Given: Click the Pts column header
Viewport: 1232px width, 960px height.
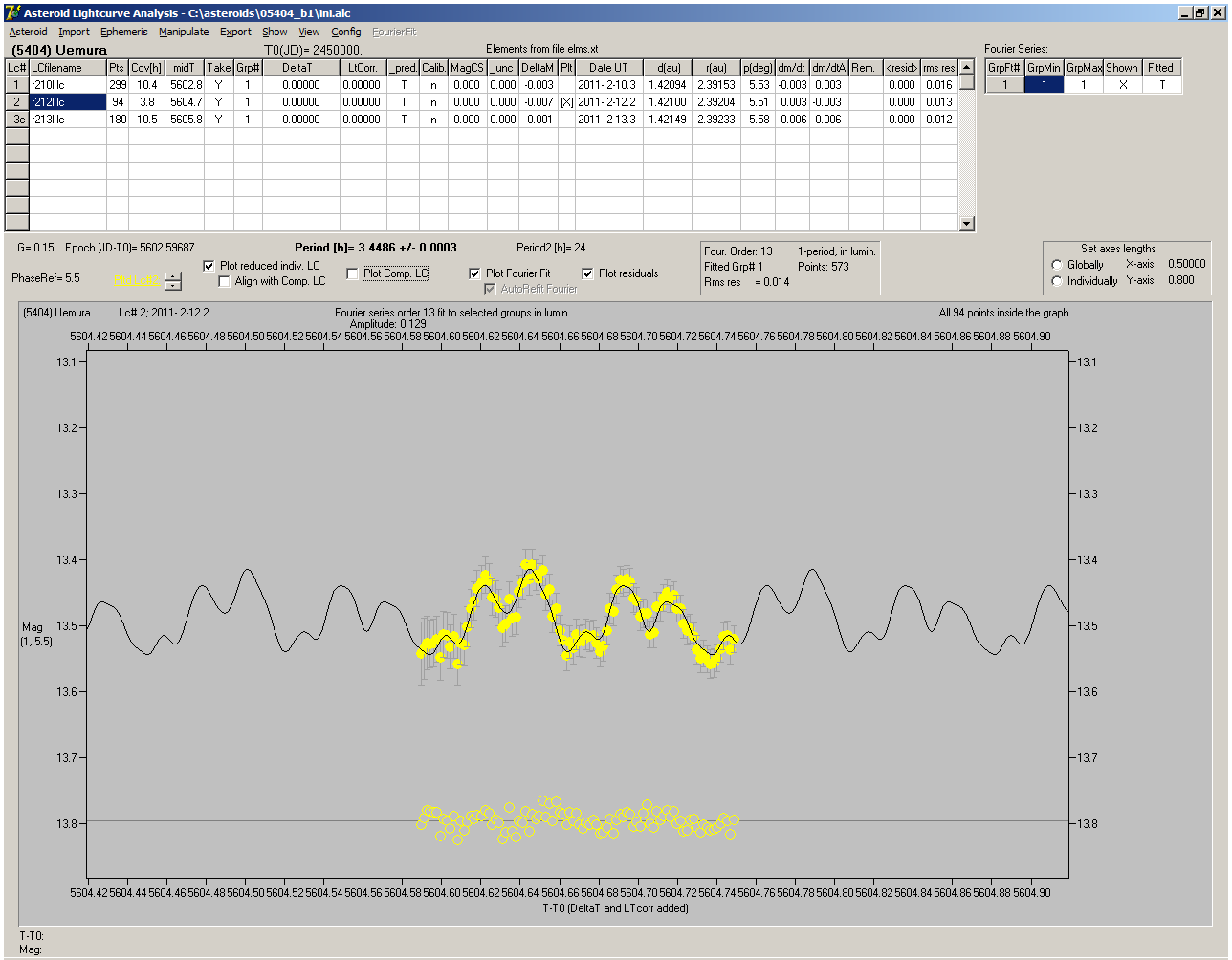Looking at the screenshot, I should coord(117,68).
